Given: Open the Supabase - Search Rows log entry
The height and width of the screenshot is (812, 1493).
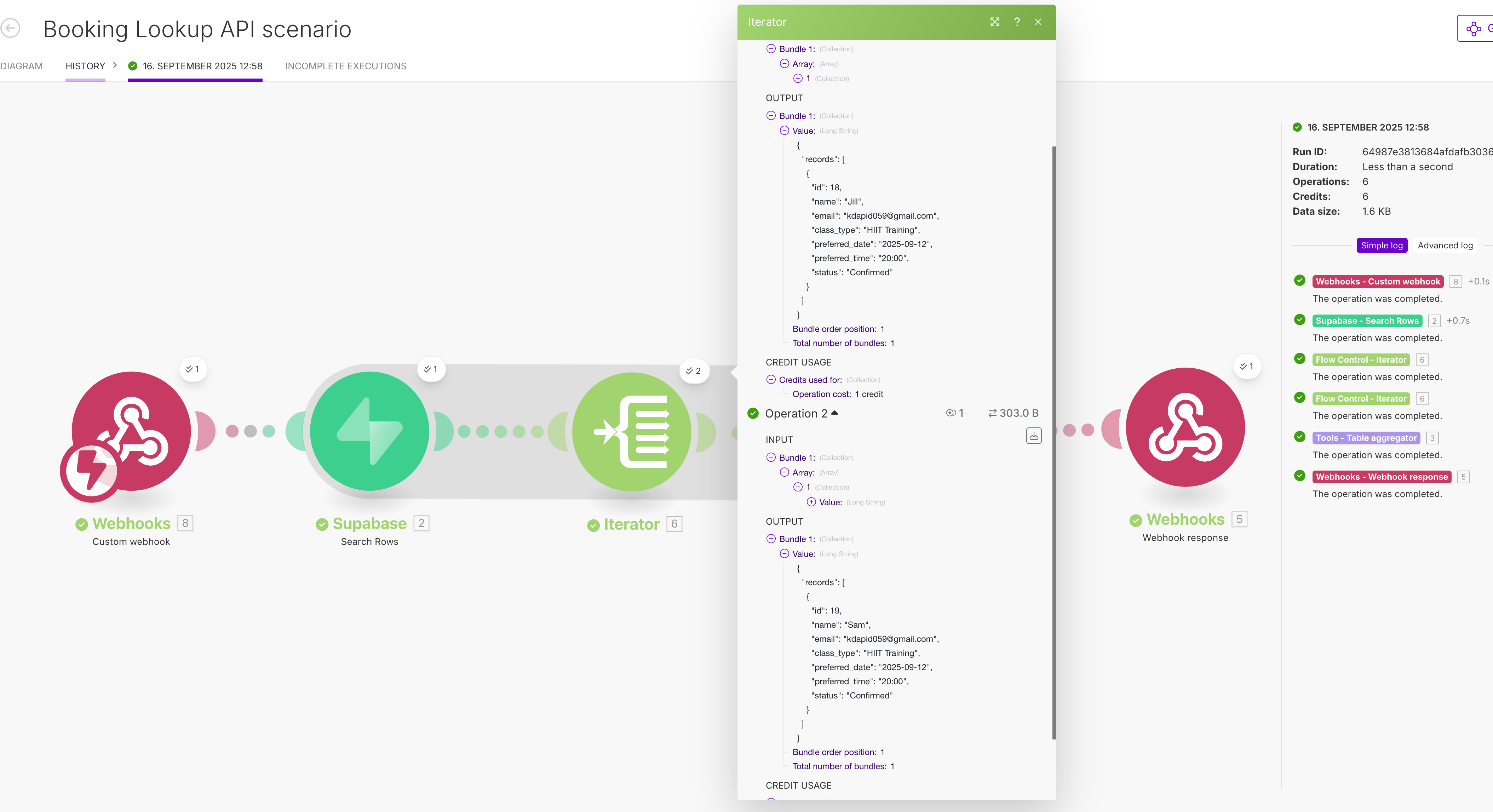Looking at the screenshot, I should coord(1367,321).
